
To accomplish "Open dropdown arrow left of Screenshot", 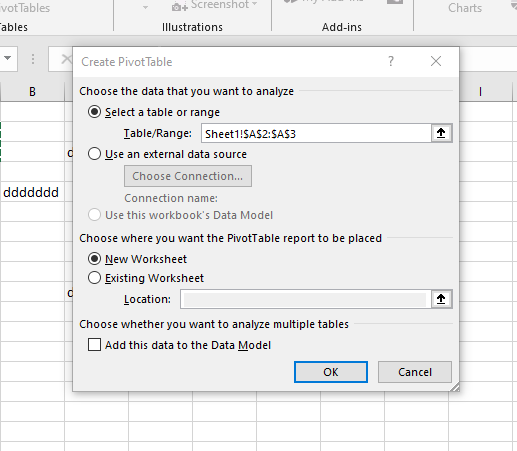I will 145,7.
